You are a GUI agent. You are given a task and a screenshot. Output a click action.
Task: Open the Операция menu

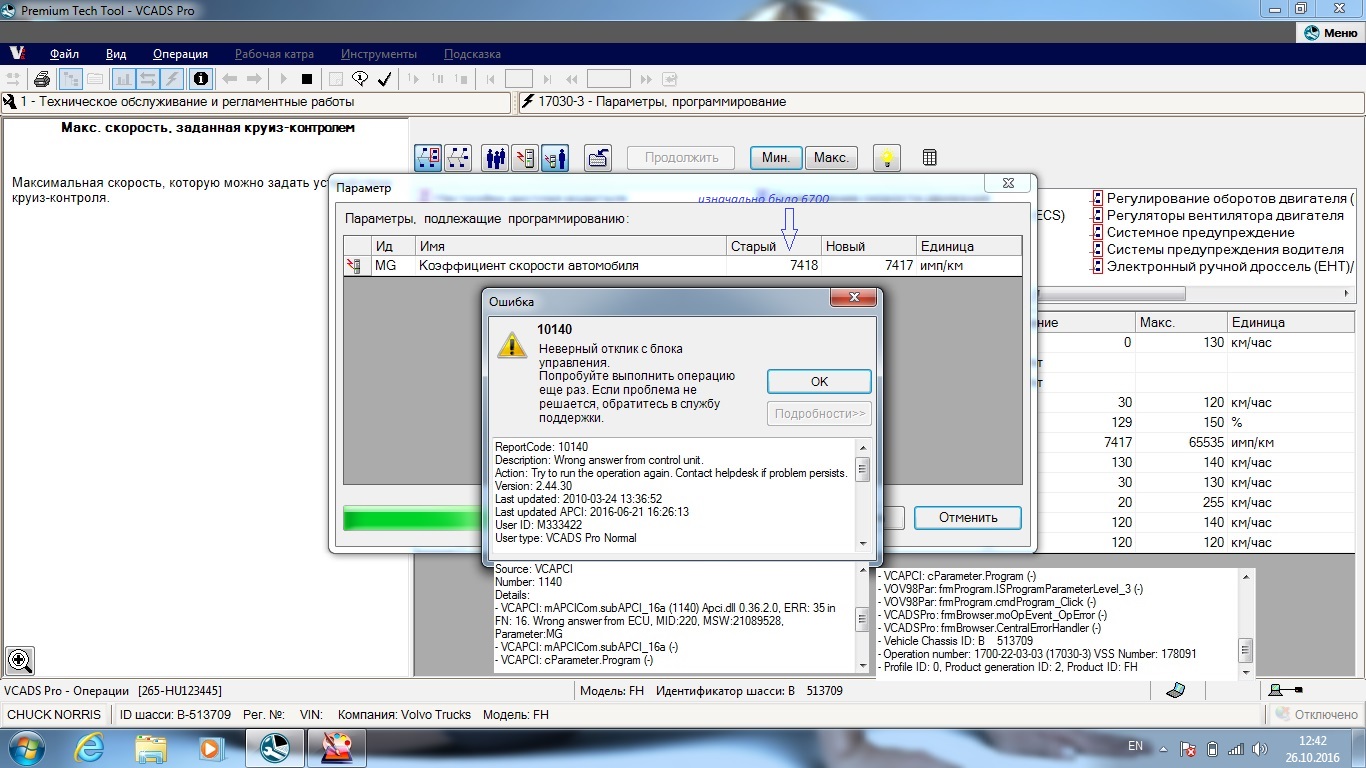point(180,54)
